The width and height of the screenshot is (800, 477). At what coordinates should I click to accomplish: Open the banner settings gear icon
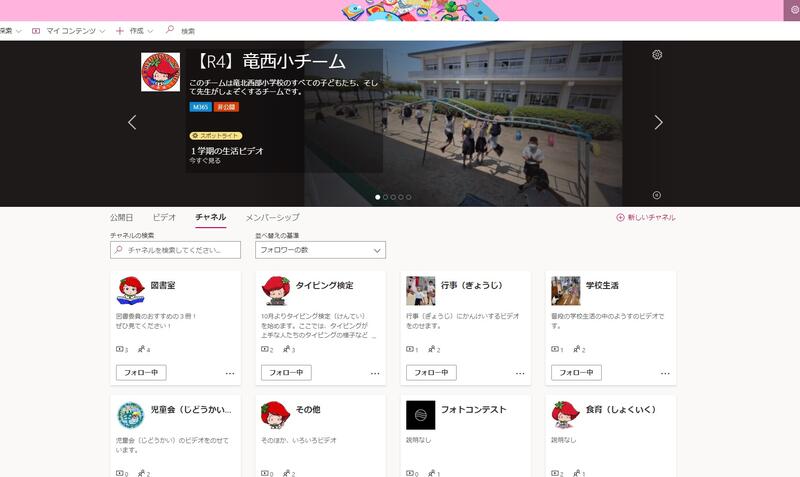(657, 54)
